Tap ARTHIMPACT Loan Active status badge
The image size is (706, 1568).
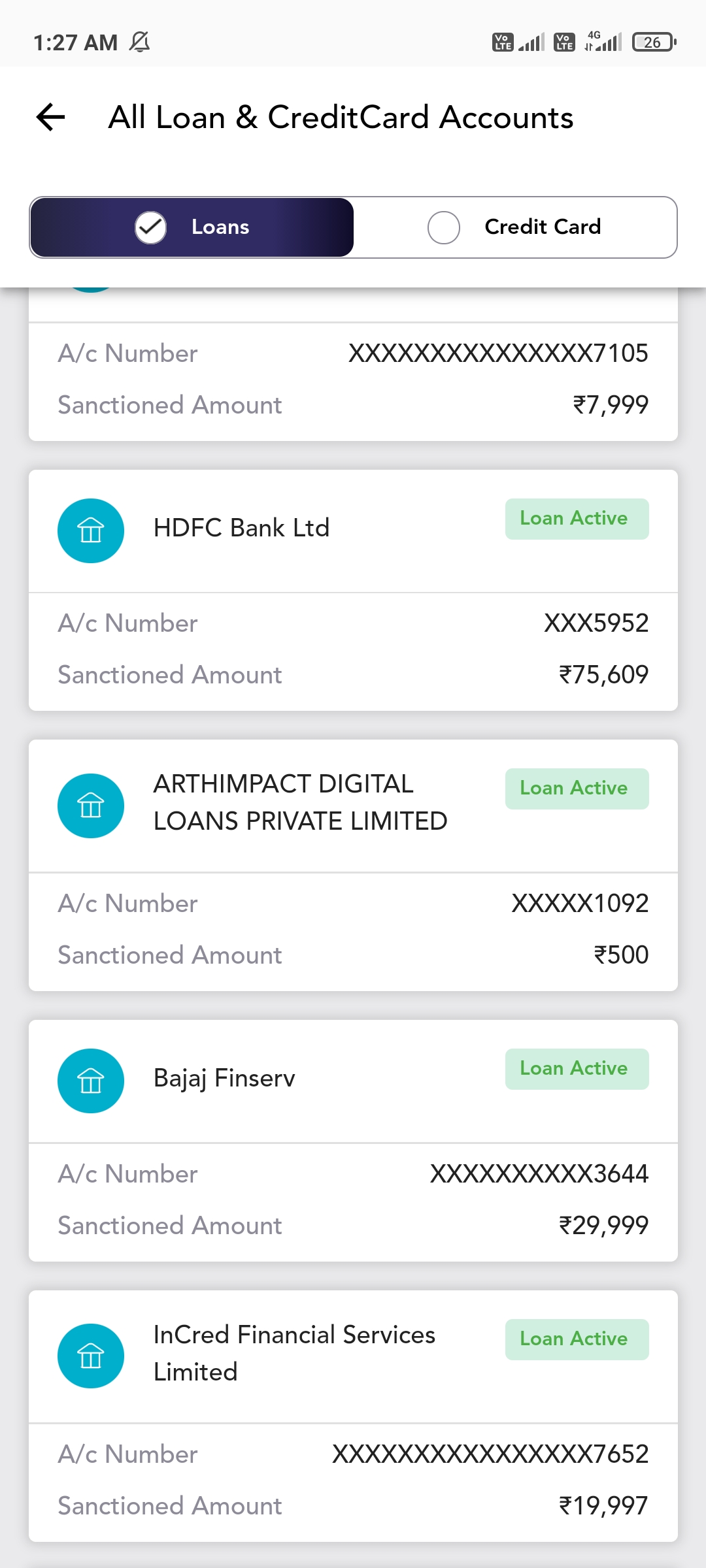click(577, 789)
